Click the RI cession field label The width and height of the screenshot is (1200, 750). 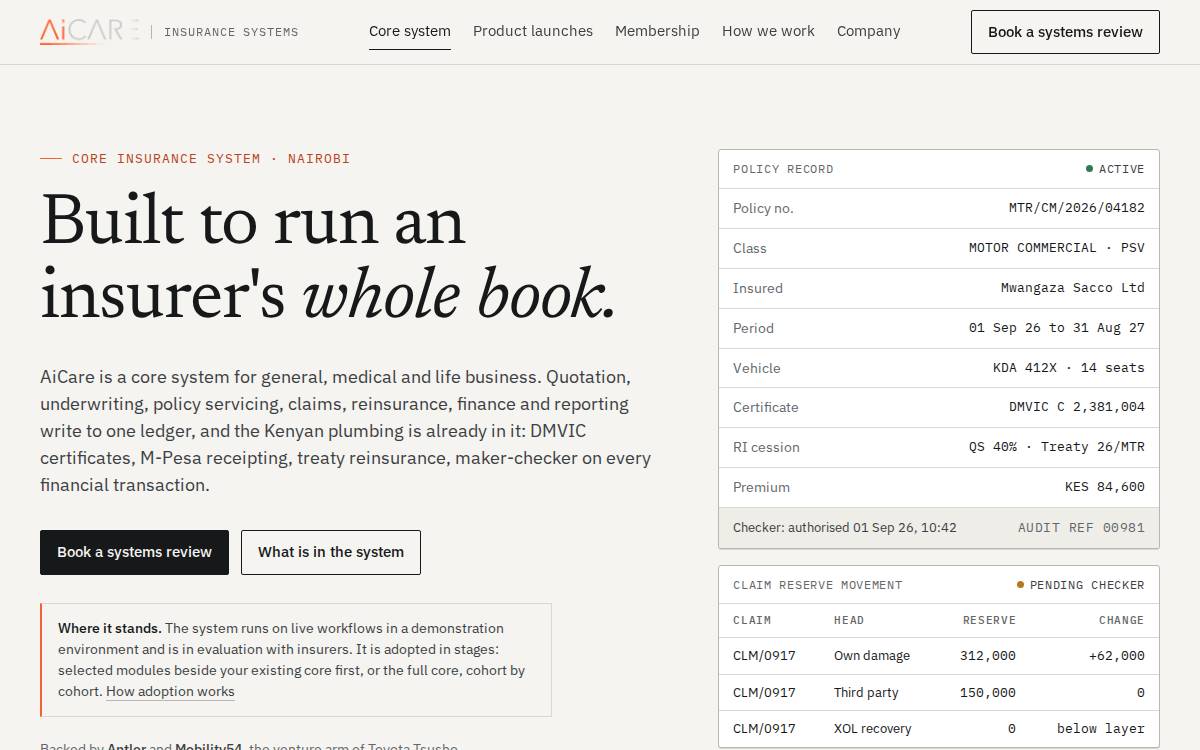pos(766,447)
